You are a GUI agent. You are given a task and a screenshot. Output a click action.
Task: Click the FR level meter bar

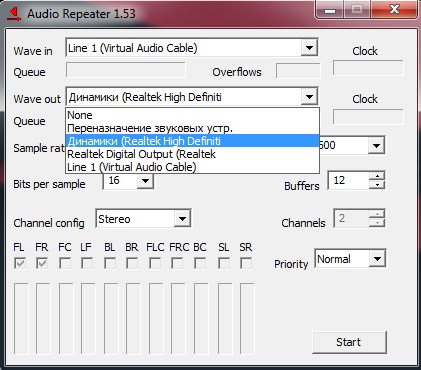[x=43, y=319]
